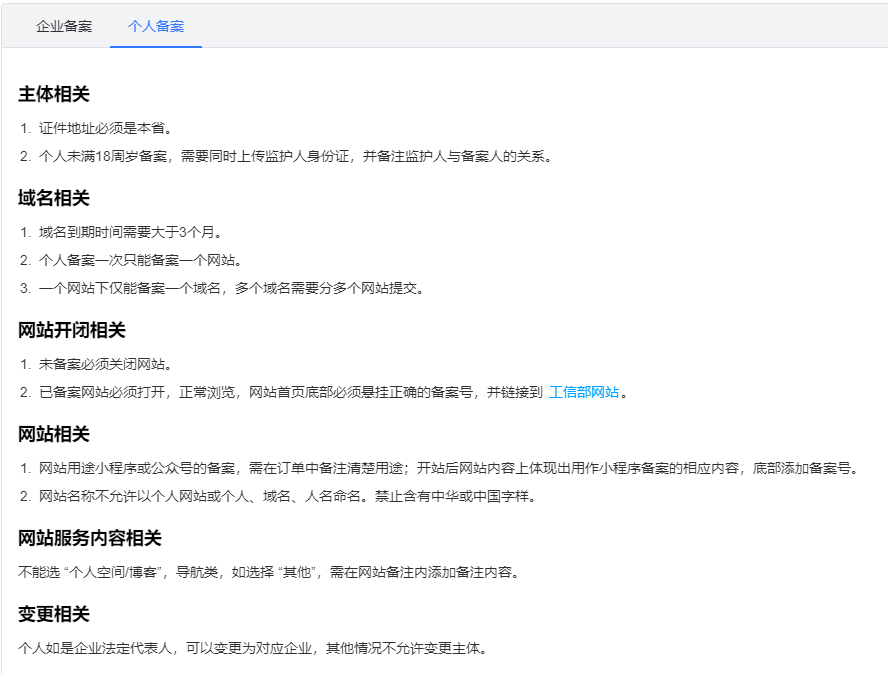Click the 网站开闭相关 heading

tap(72, 330)
